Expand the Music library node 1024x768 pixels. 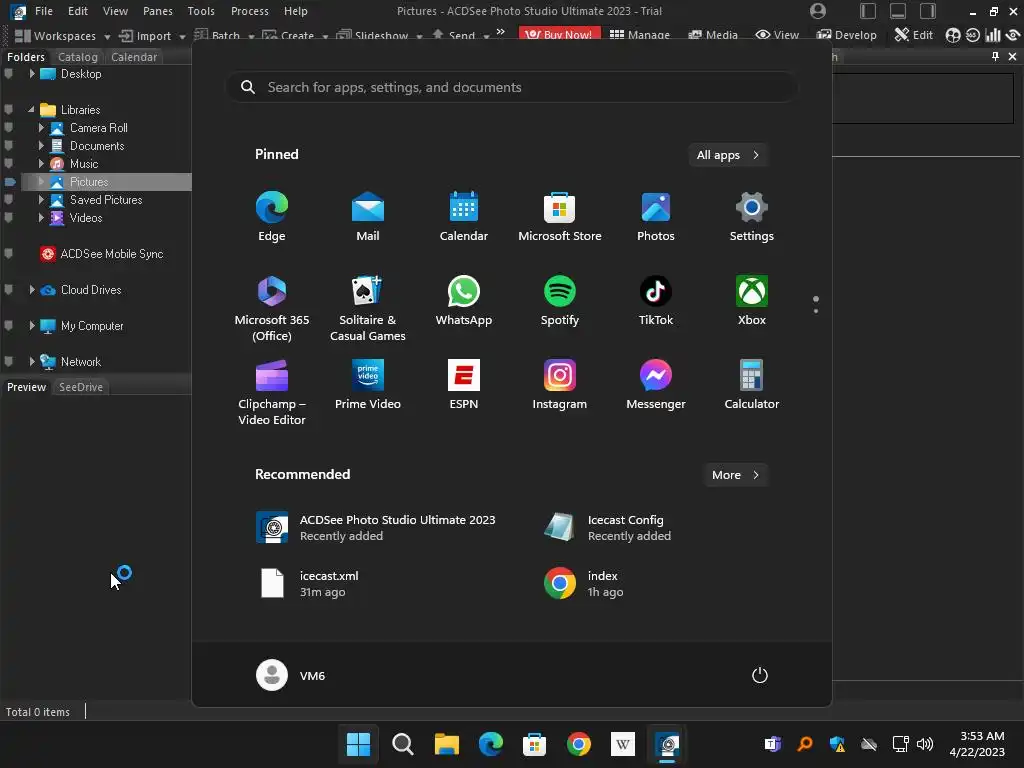pyautogui.click(x=40, y=164)
